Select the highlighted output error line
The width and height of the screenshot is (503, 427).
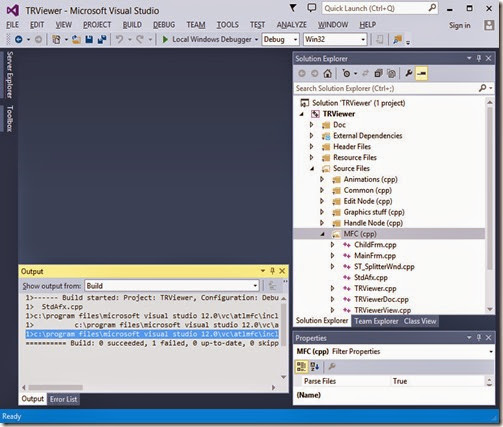(152, 334)
